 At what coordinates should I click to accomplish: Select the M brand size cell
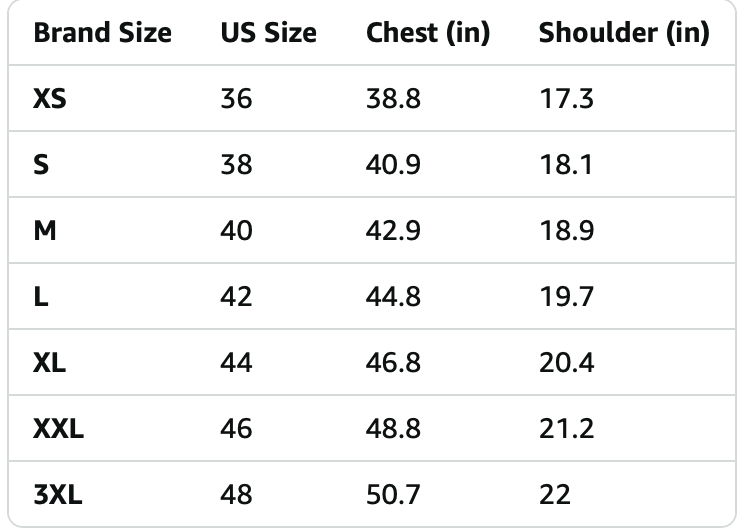coord(45,231)
